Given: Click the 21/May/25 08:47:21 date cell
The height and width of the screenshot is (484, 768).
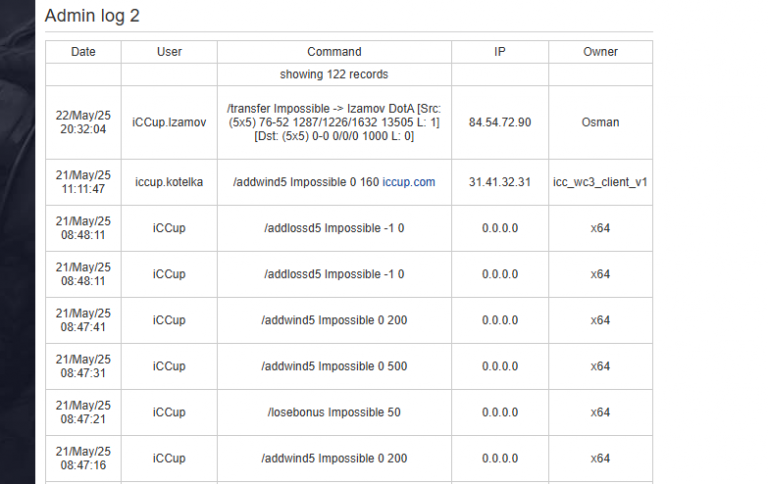Looking at the screenshot, I should point(83,412).
